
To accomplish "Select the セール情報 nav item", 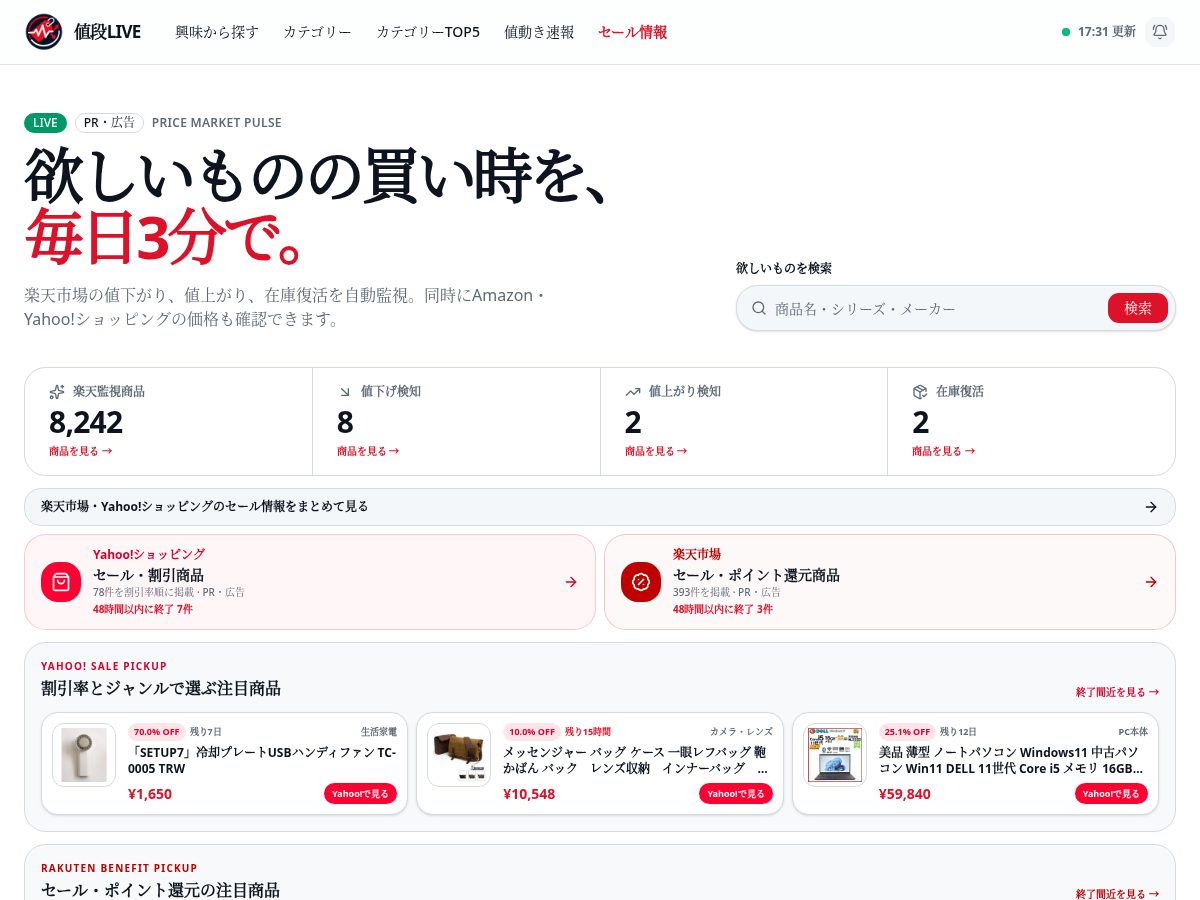I will 632,32.
